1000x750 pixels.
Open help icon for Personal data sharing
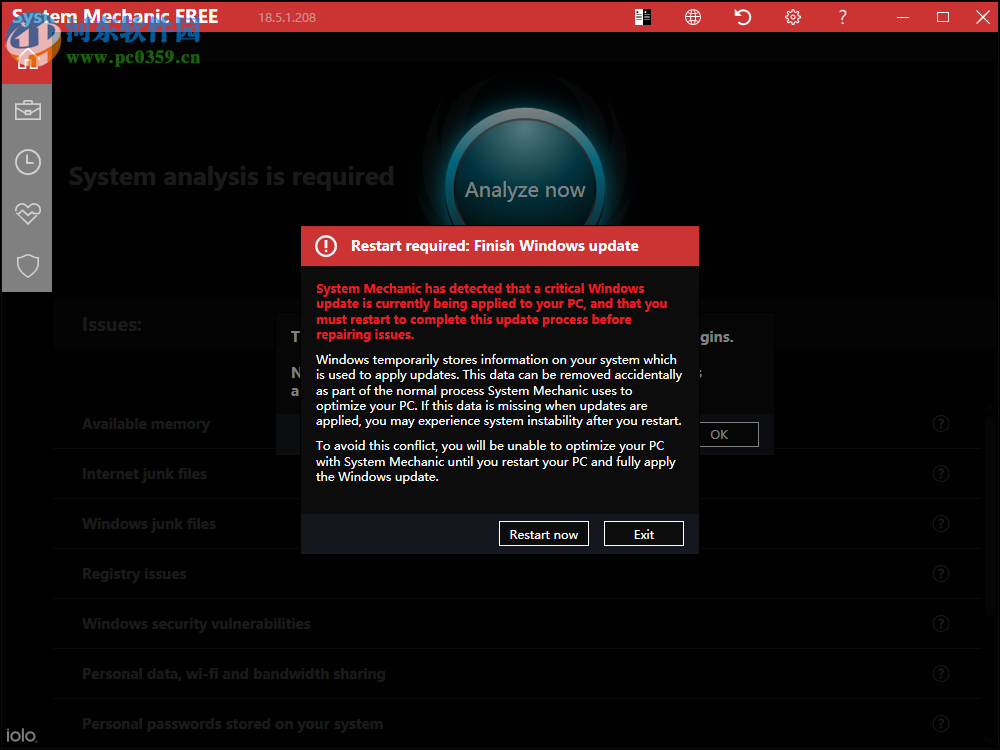(x=941, y=673)
